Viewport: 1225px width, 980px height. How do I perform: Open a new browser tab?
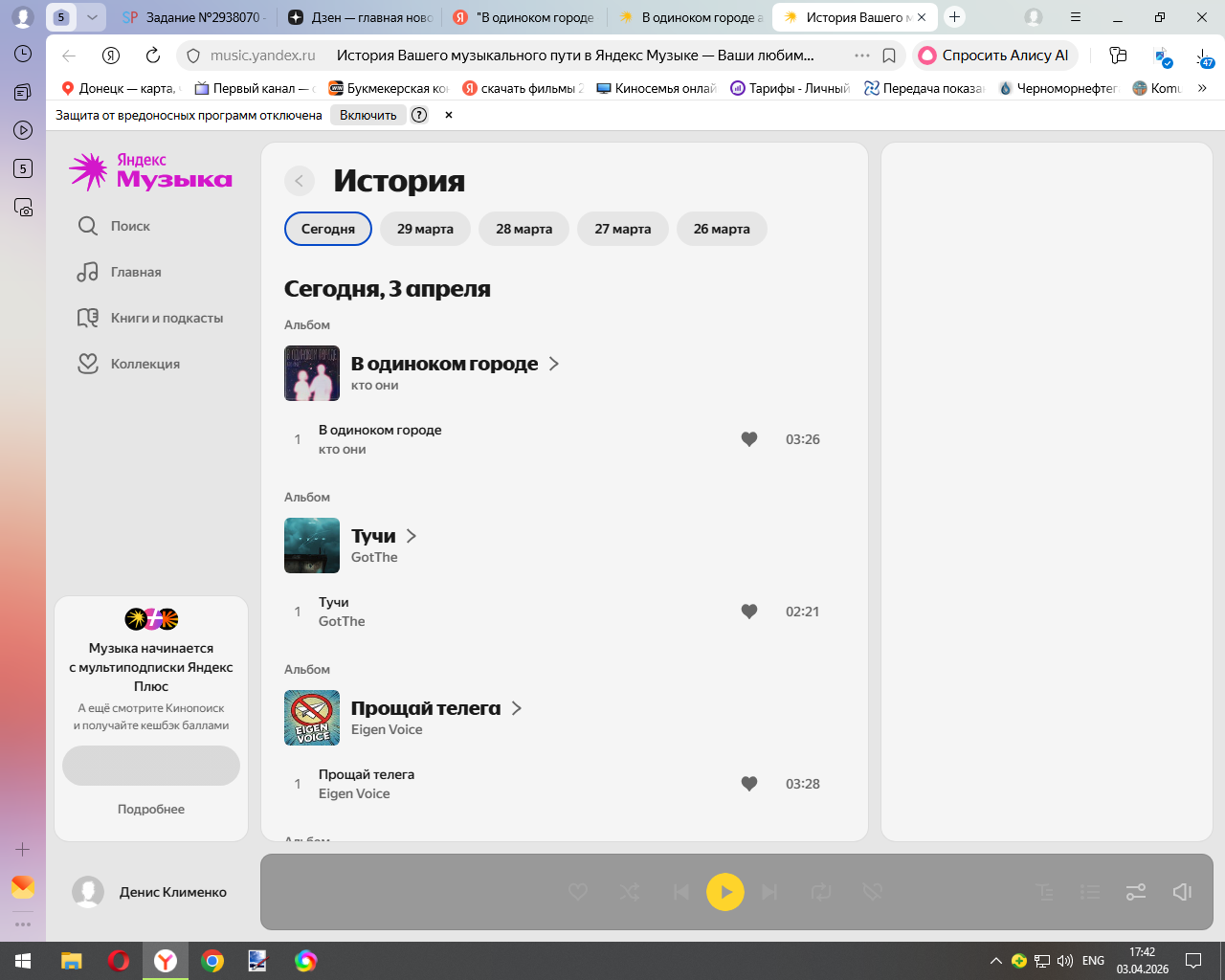click(x=954, y=17)
